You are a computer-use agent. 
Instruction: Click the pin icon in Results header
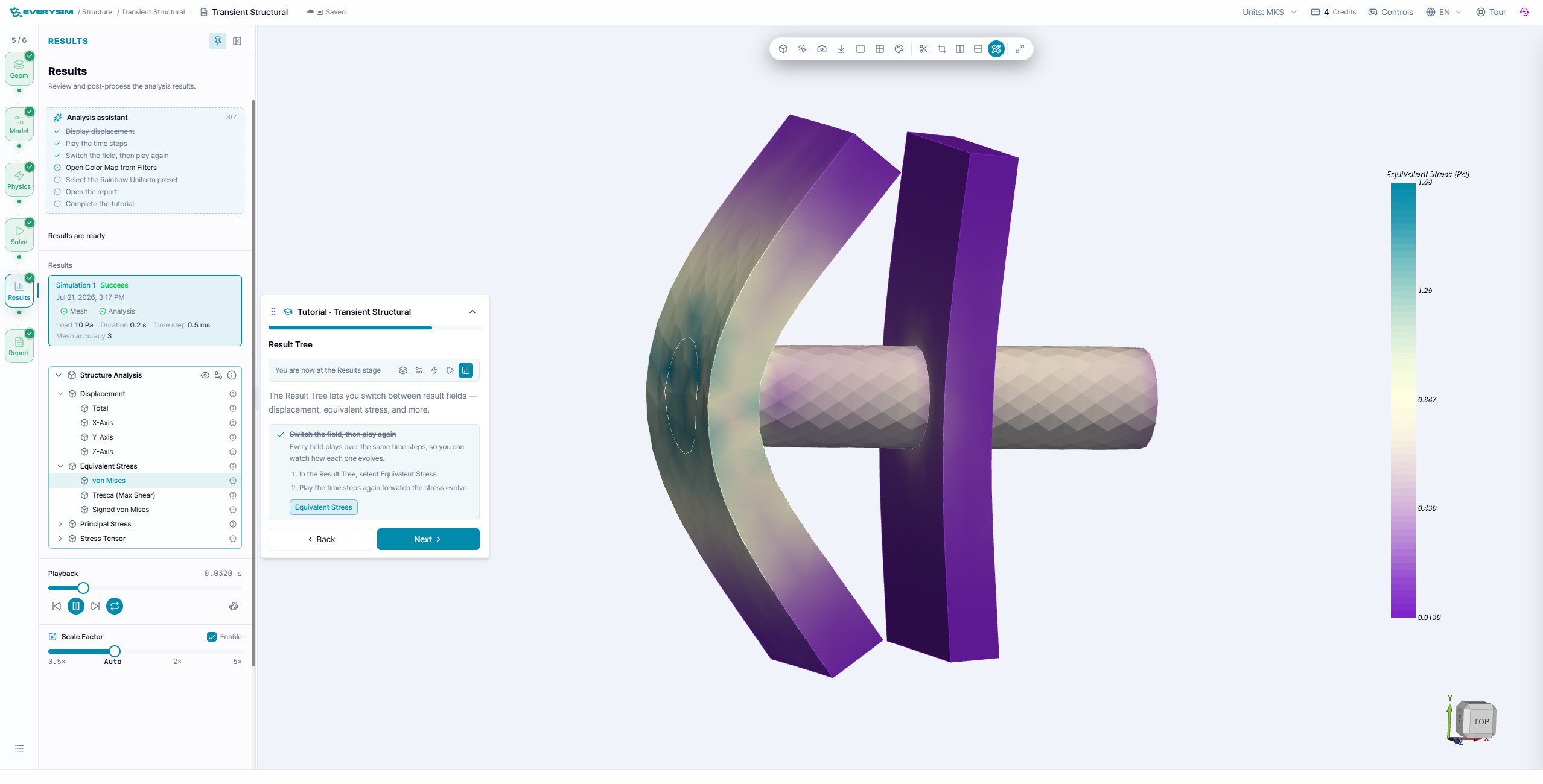218,41
